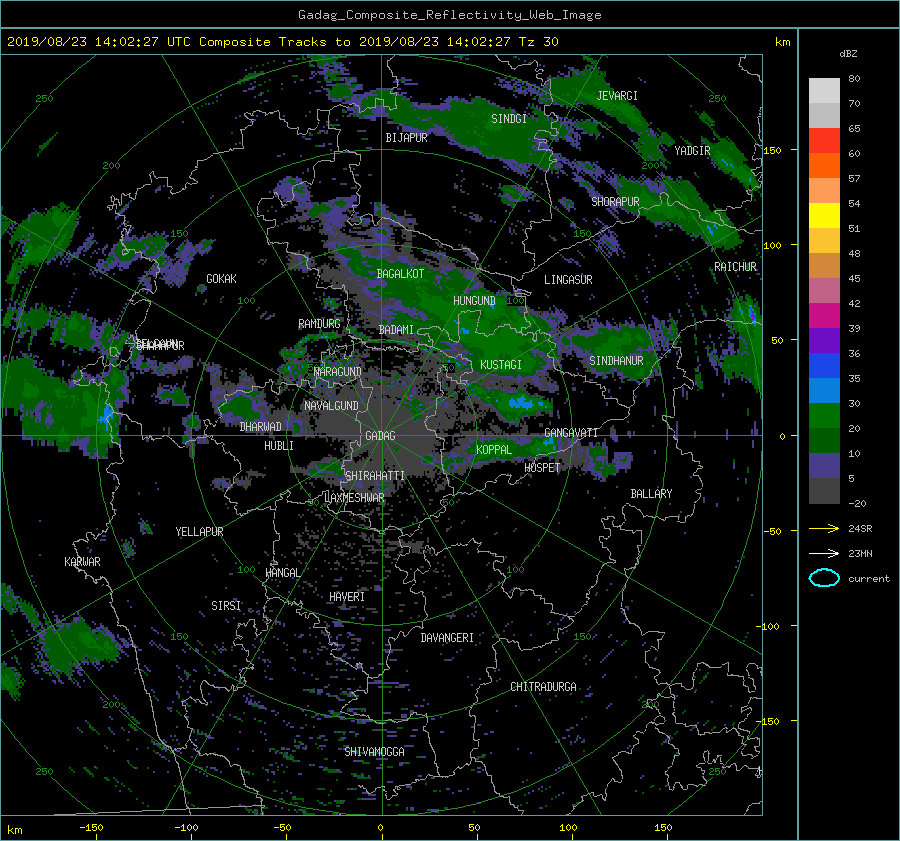This screenshot has width=900, height=841.
Task: Click the magenta storm core east of Raichur
Action: [752, 313]
